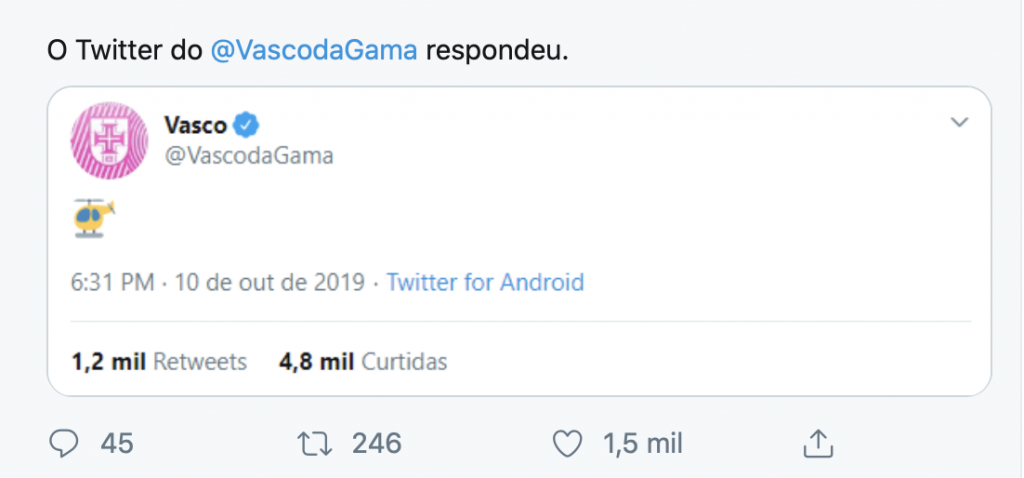Open the Twitter for Android source link

click(x=485, y=282)
